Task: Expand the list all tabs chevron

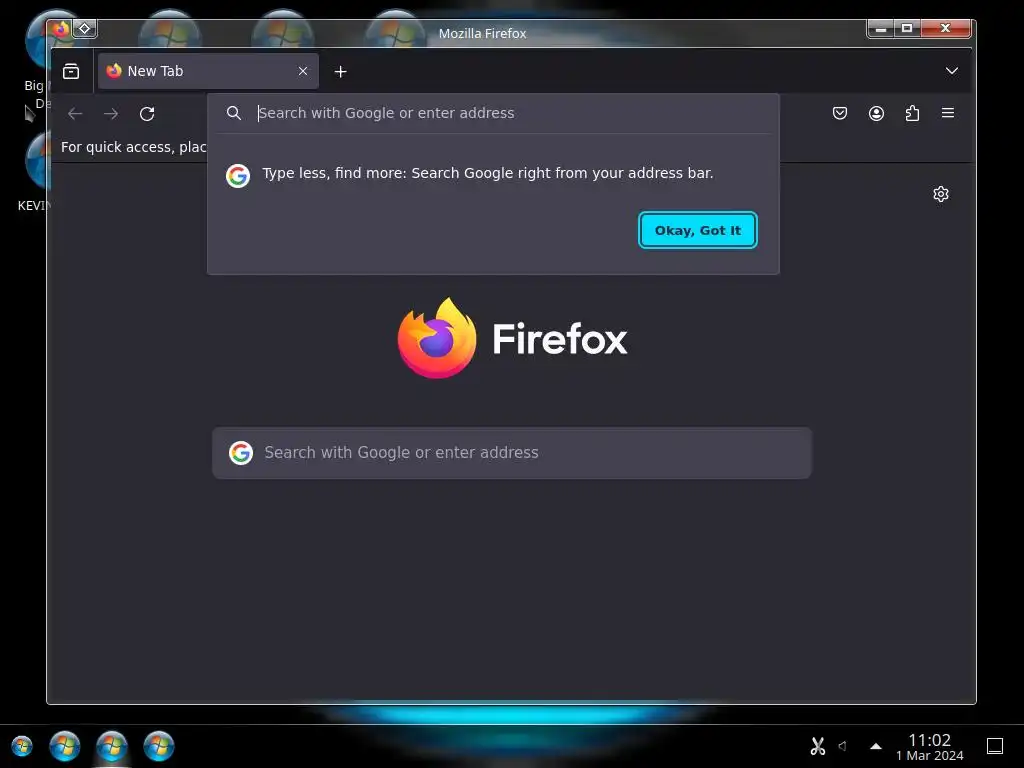Action: (952, 71)
